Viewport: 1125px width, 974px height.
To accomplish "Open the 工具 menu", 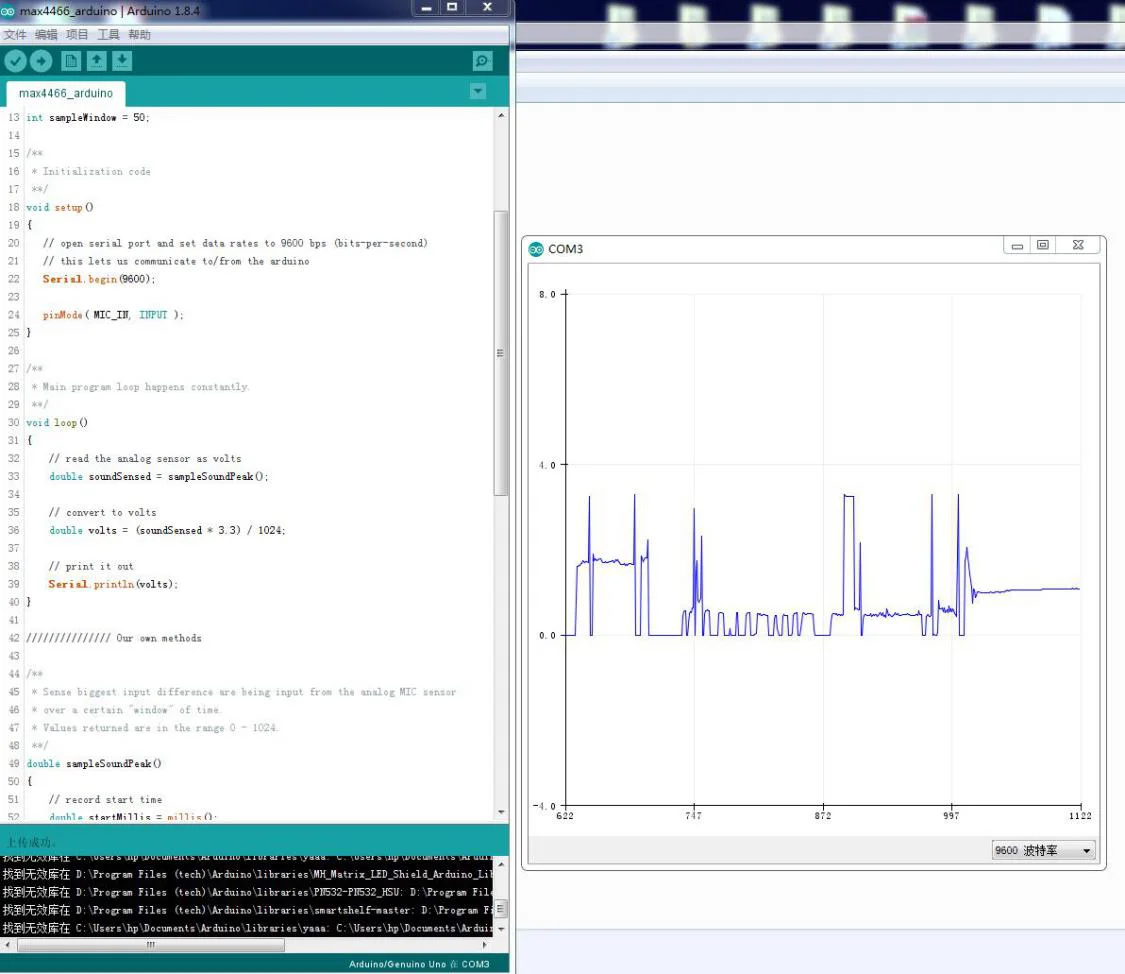I will (108, 35).
